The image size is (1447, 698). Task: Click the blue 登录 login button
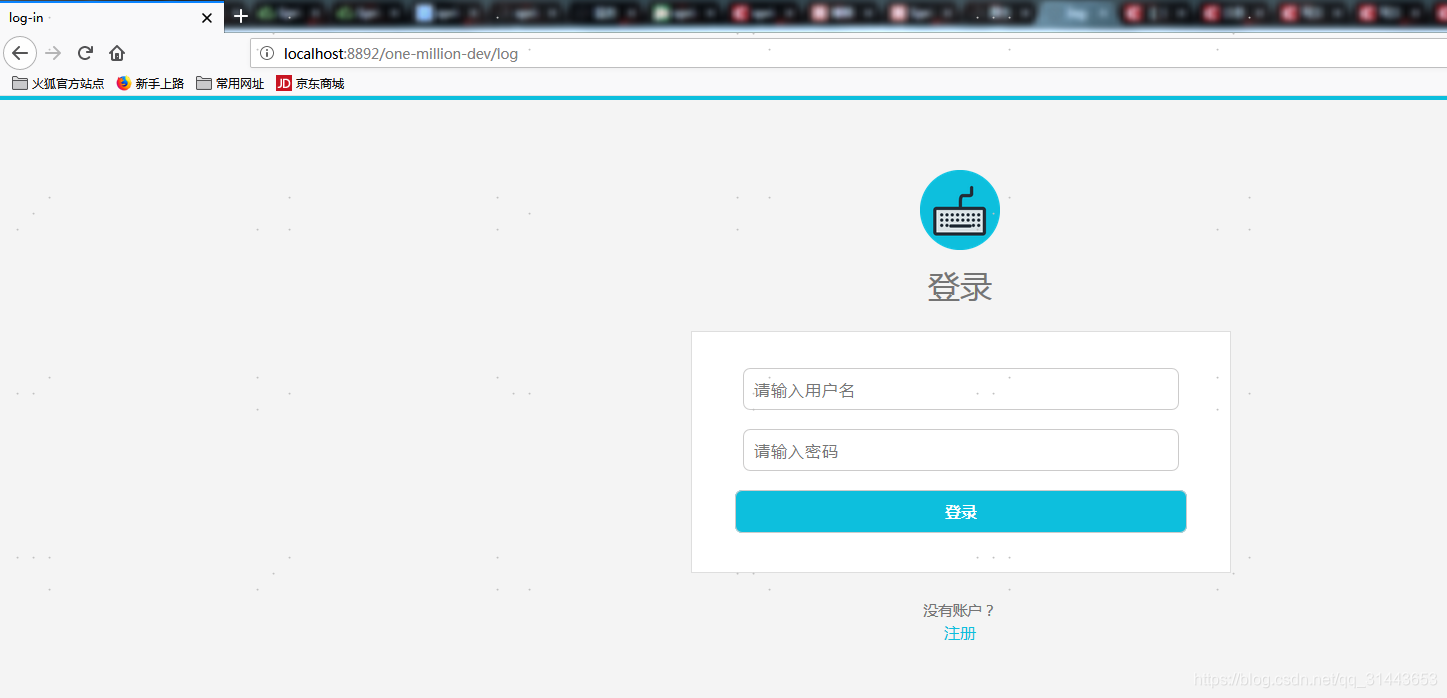(961, 512)
